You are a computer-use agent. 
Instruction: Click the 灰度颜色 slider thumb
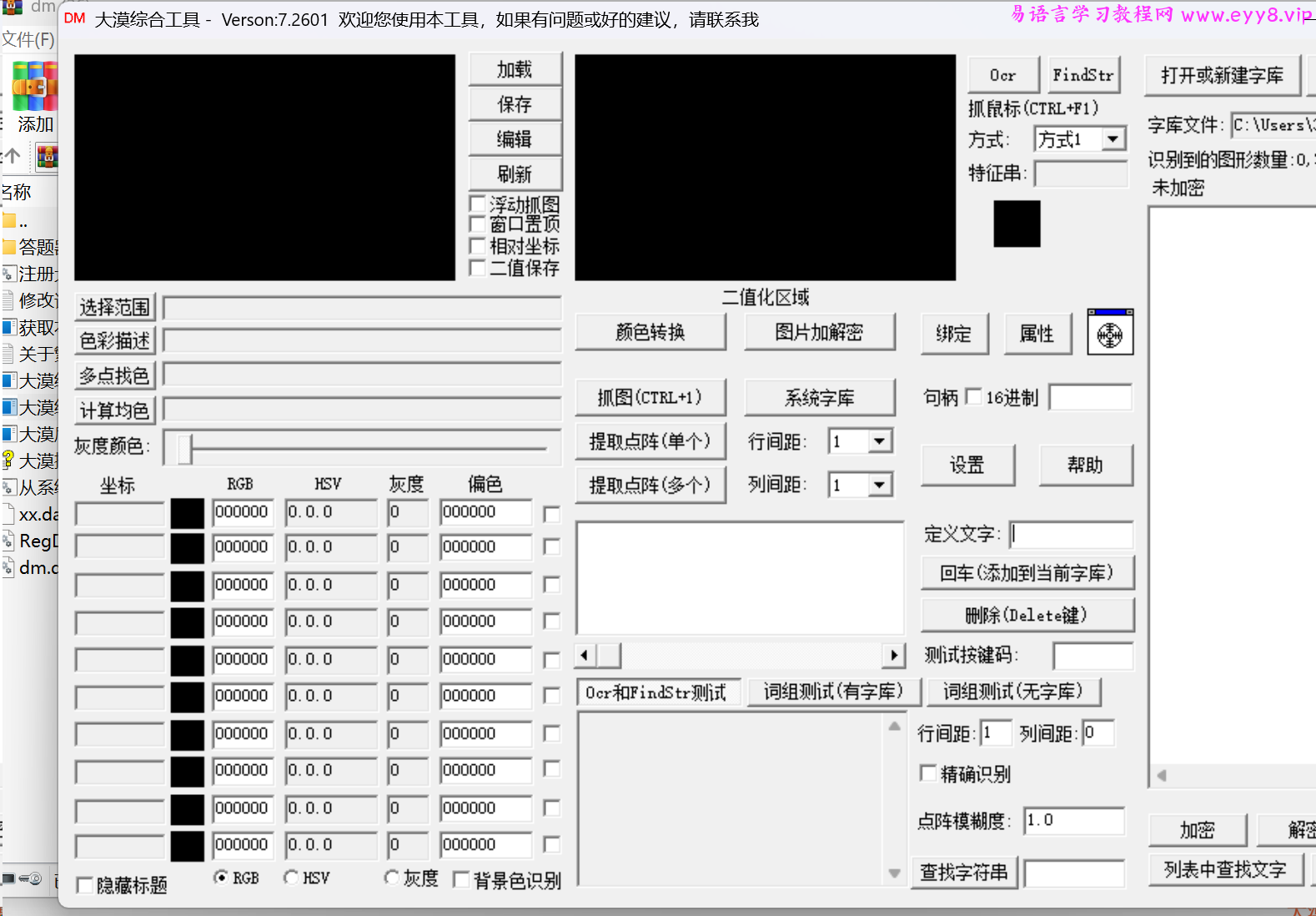point(185,449)
